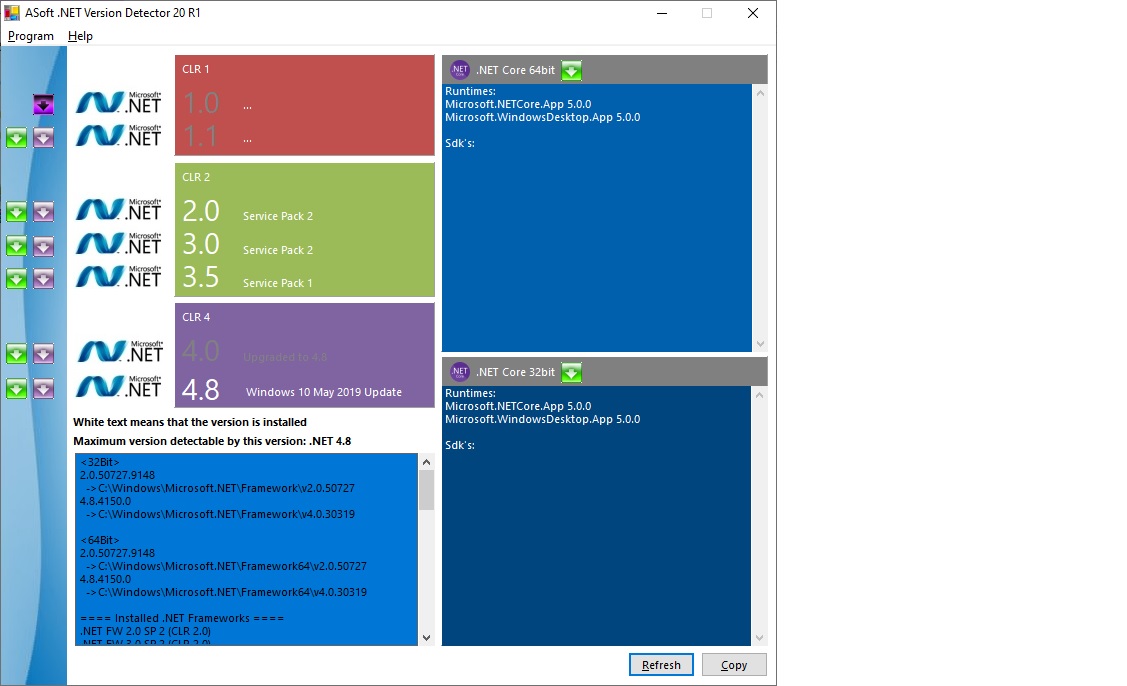Click '<64Bit>' line in details box
The height and width of the screenshot is (686, 1127).
pos(100,540)
